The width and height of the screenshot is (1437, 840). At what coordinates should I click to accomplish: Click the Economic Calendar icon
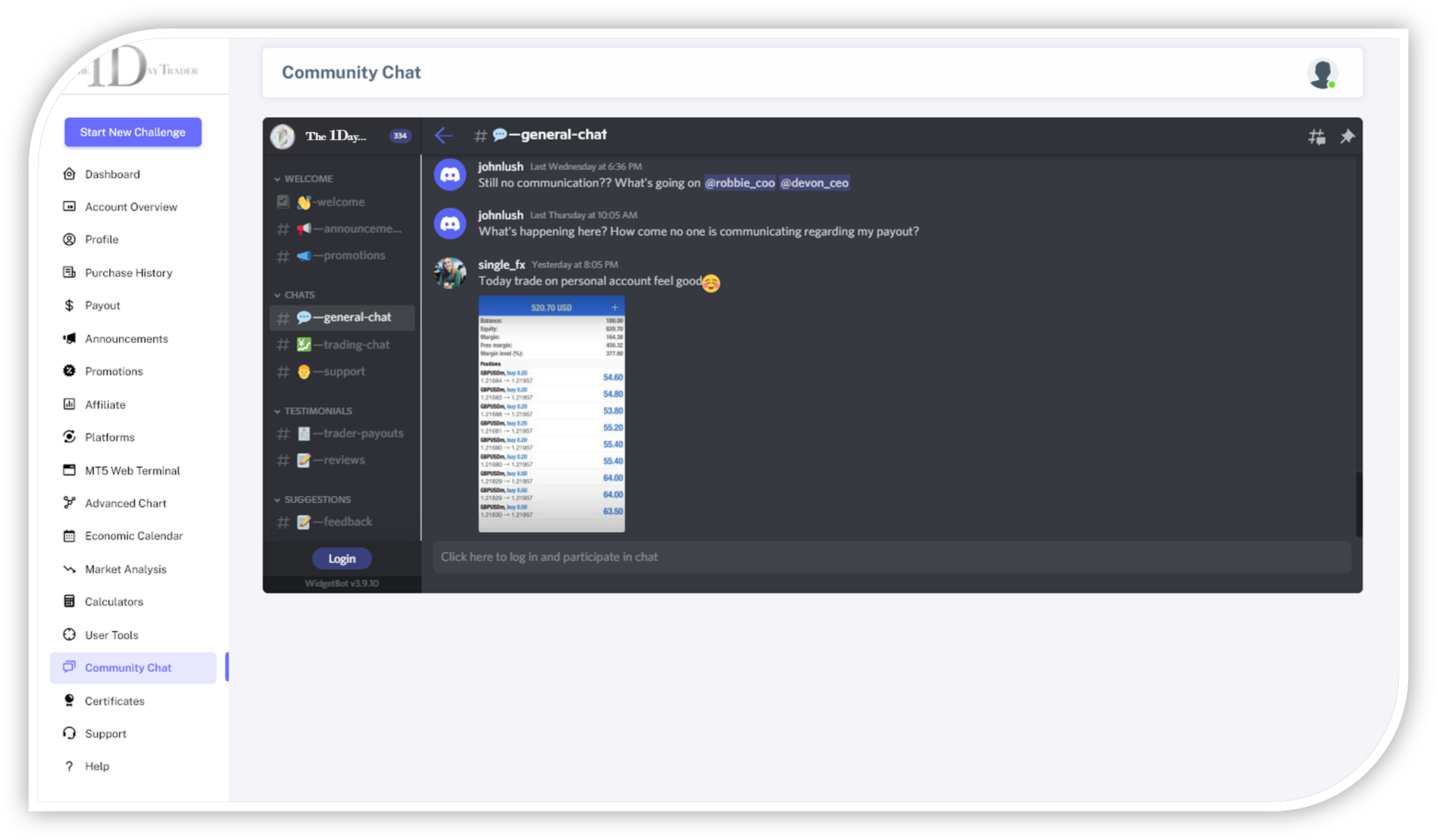(x=69, y=535)
